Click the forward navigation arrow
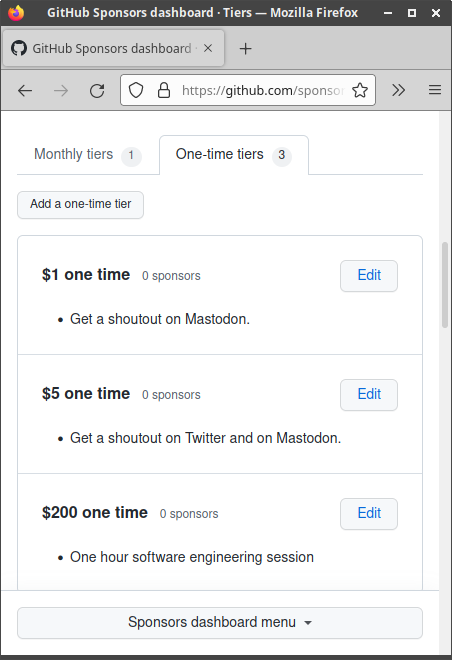The width and height of the screenshot is (452, 660). point(61,90)
